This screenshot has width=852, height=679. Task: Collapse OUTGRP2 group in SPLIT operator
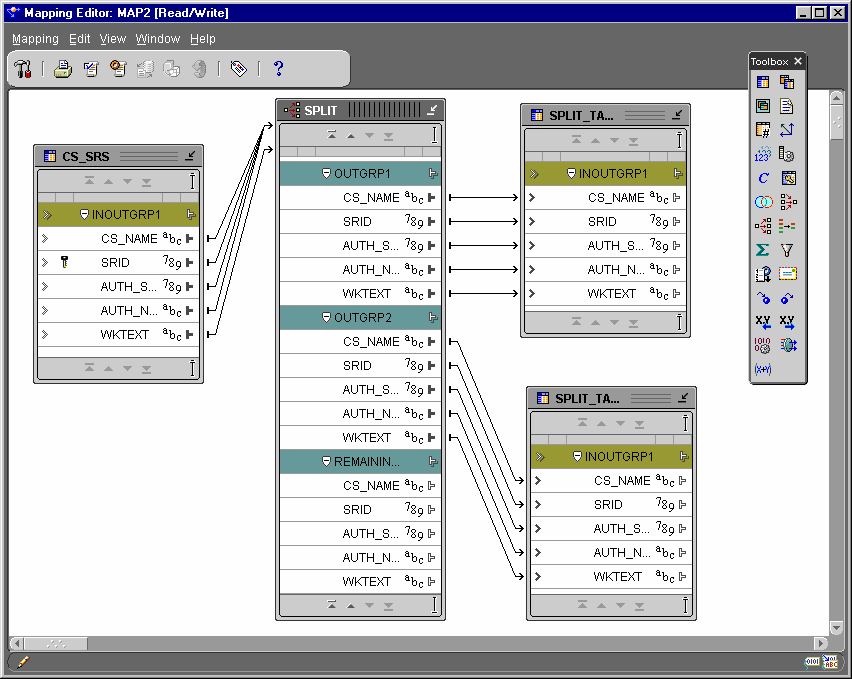(x=326, y=318)
